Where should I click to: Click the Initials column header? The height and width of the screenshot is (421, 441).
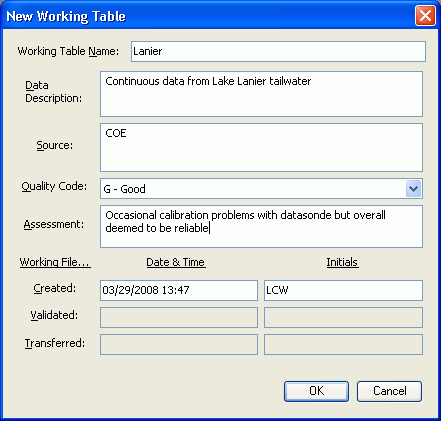[342, 262]
